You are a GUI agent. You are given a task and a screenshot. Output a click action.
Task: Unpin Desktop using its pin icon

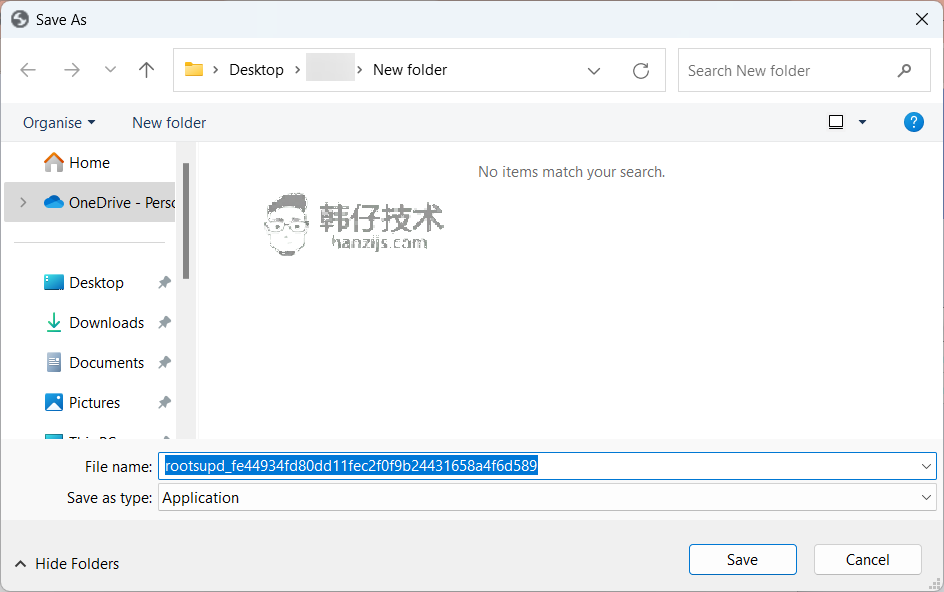[164, 282]
